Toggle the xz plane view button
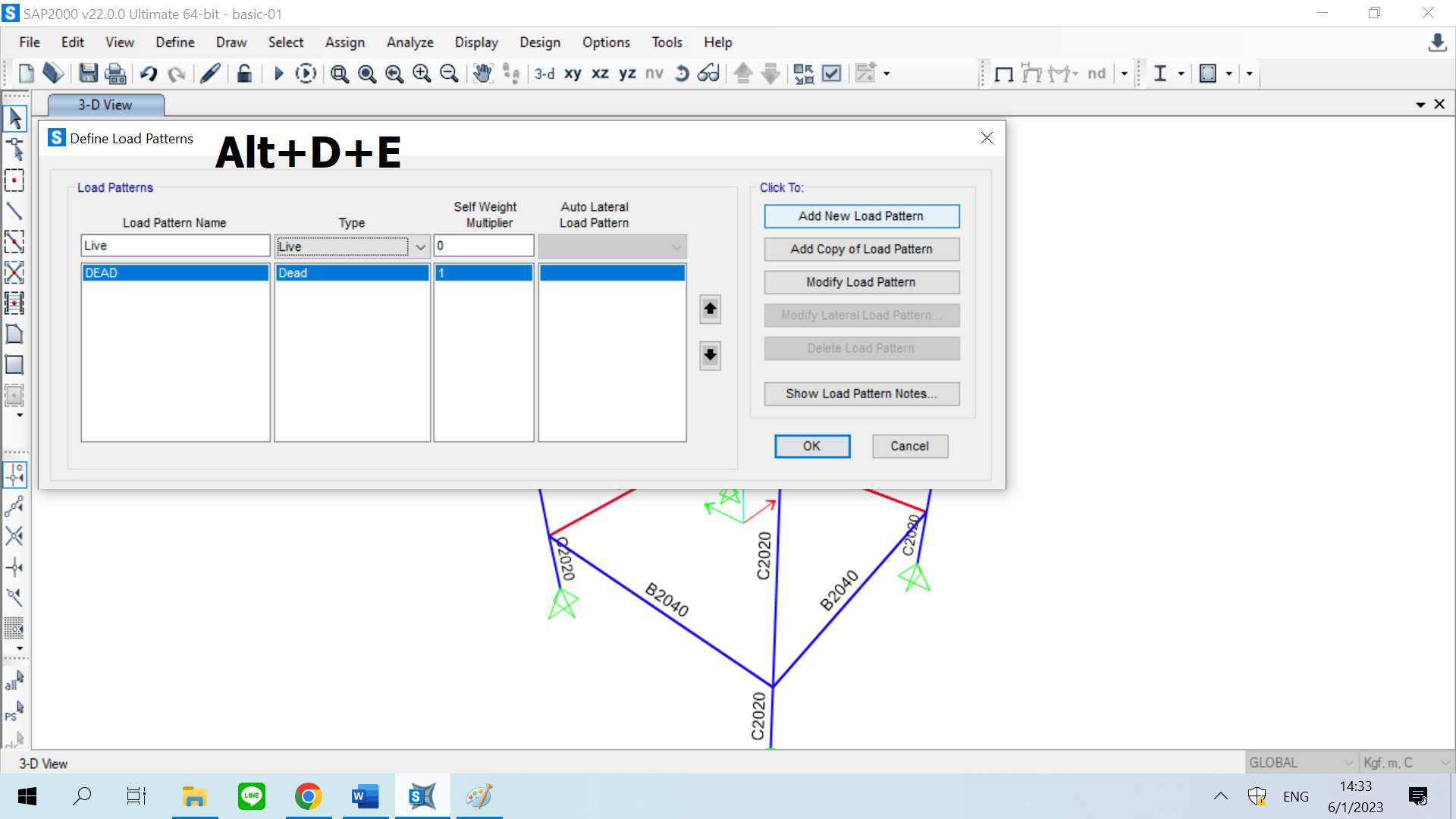 tap(600, 74)
